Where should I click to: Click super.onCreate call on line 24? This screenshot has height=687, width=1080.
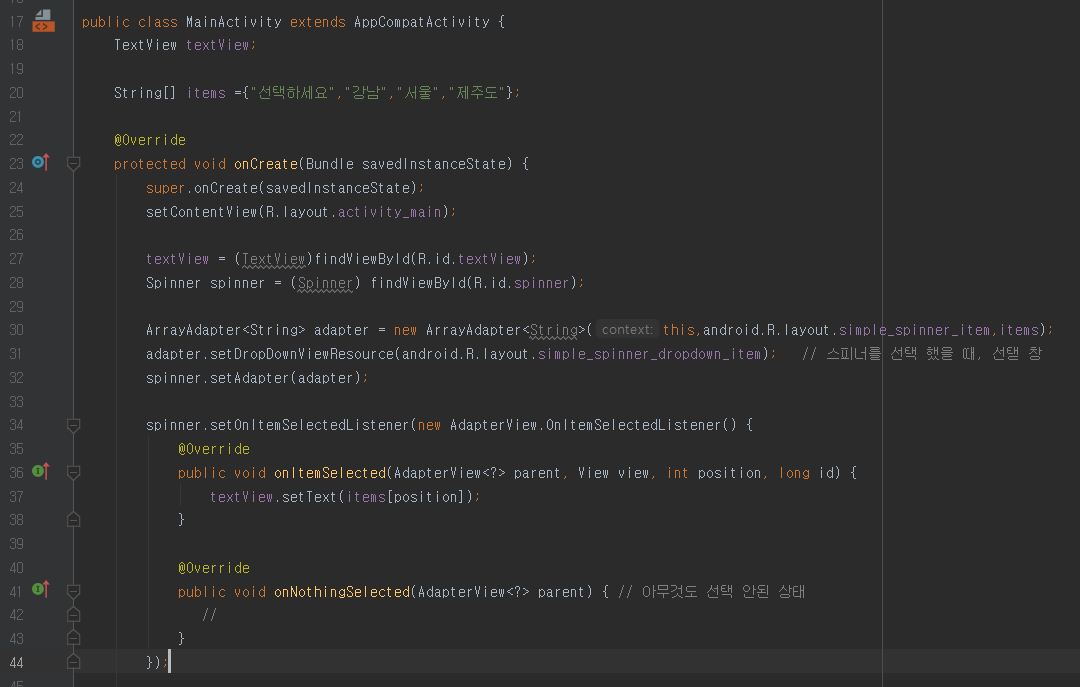pyautogui.click(x=282, y=188)
